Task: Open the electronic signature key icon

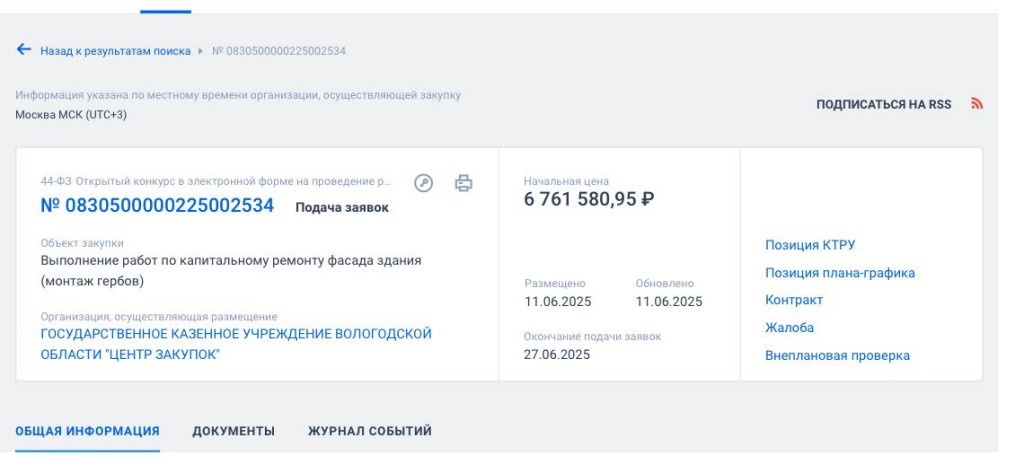Action: click(424, 183)
